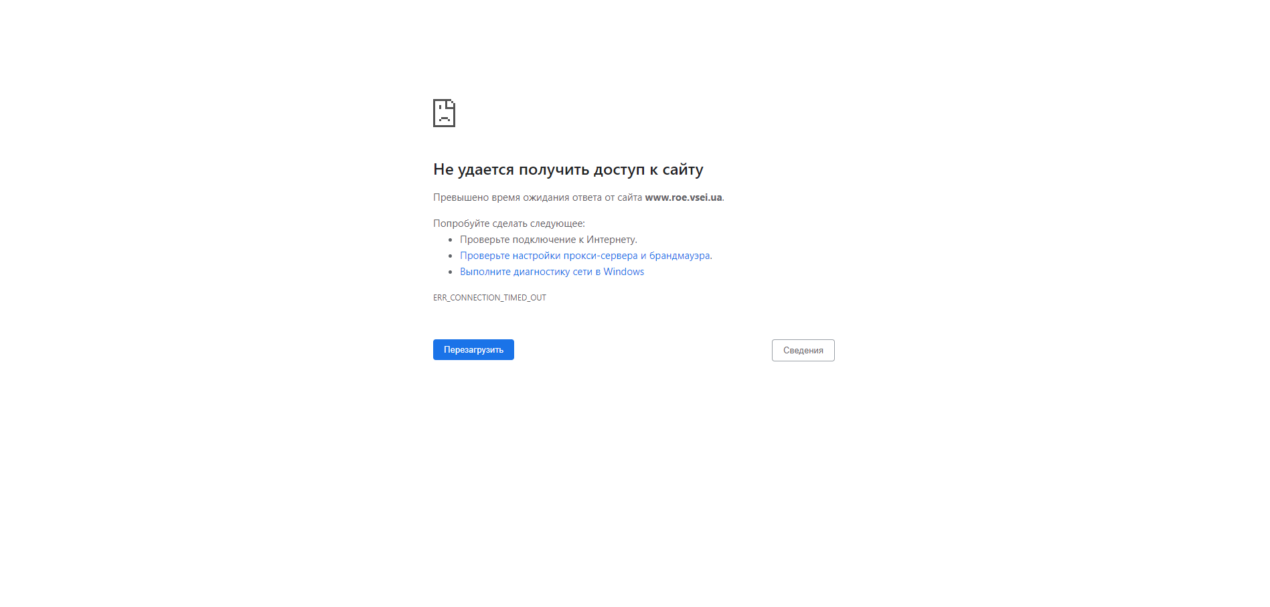Click the Проверьте подключение к Интернету item
This screenshot has width=1270, height=607.
click(x=548, y=239)
